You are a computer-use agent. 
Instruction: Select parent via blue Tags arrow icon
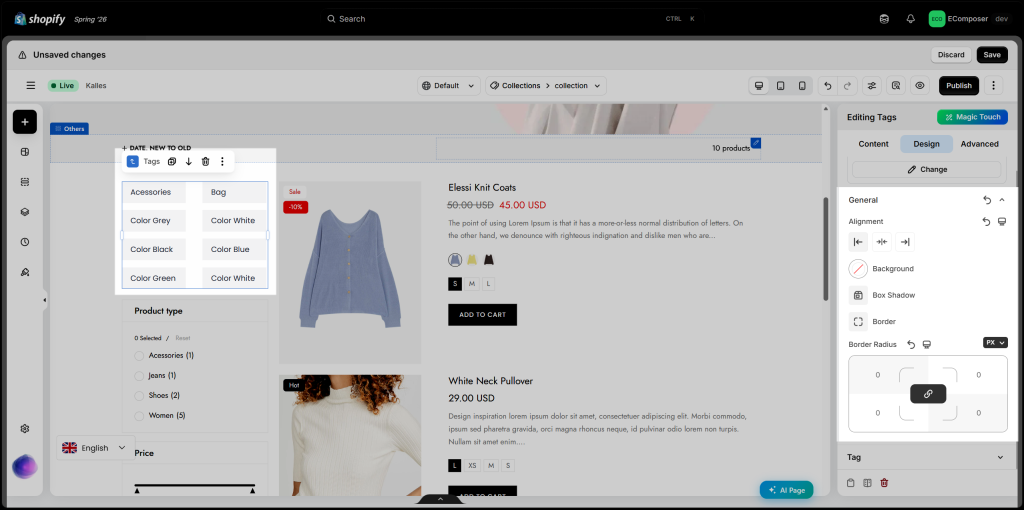click(x=133, y=161)
